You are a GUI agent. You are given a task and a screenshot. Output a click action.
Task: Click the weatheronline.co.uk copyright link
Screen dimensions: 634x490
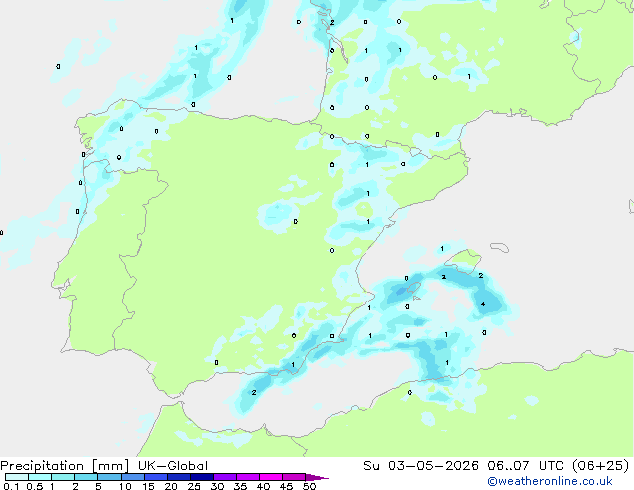pos(549,481)
